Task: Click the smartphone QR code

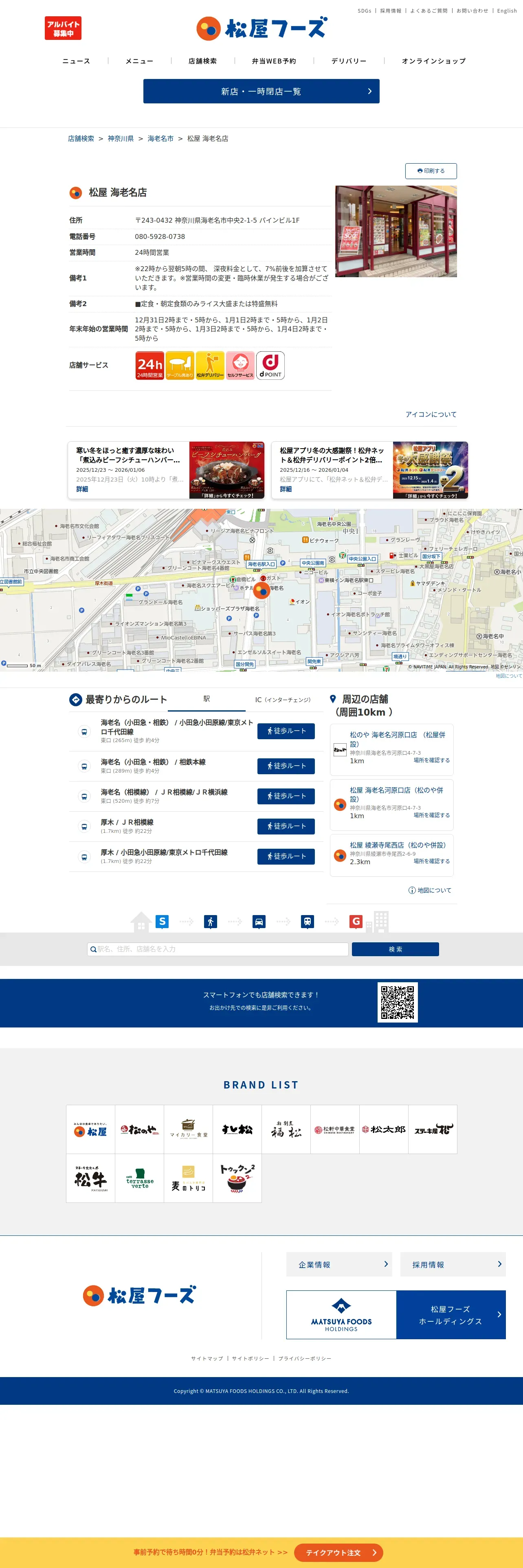Action: 398,1002
